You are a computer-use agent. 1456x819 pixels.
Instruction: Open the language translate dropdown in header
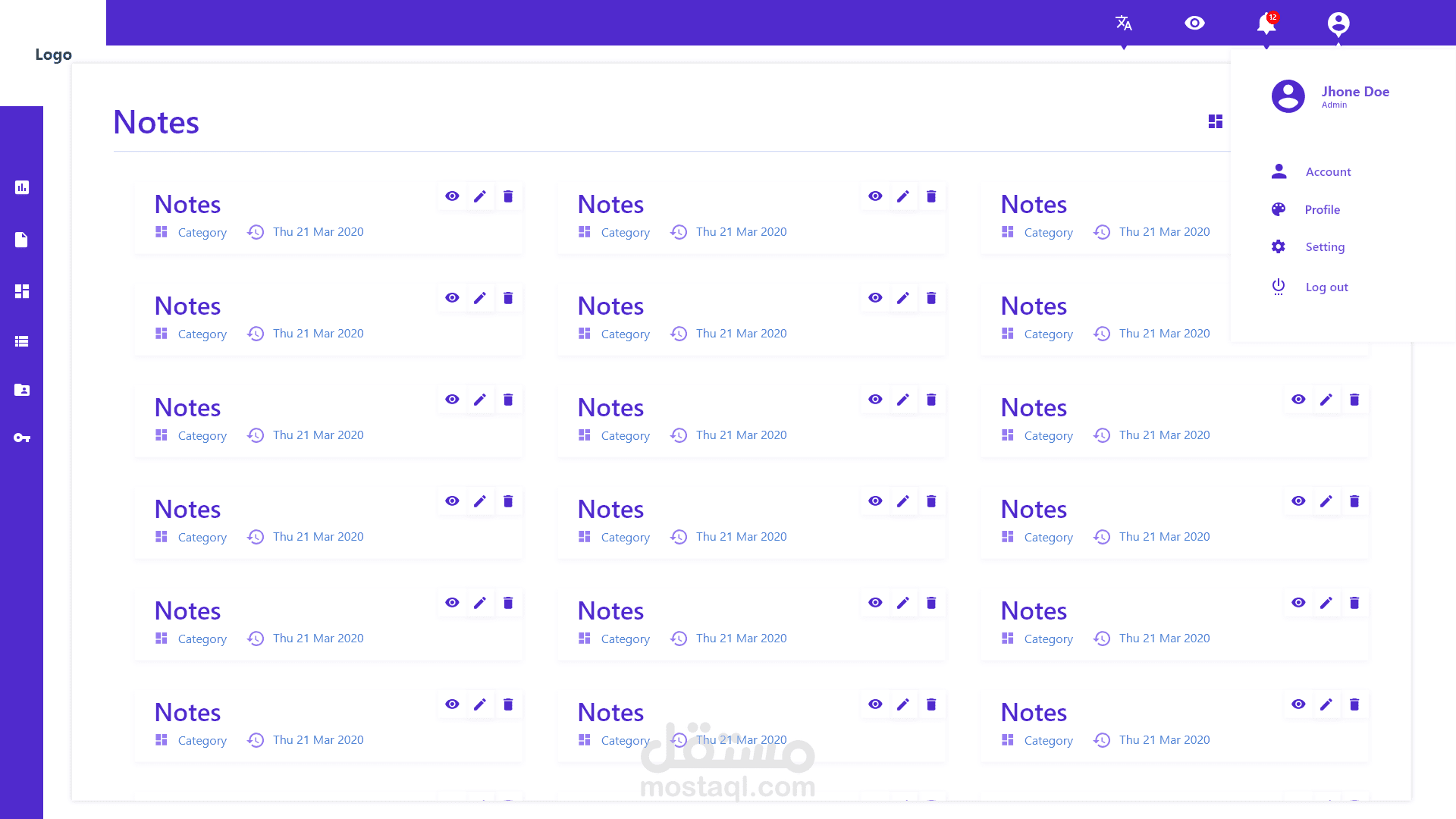click(1124, 24)
